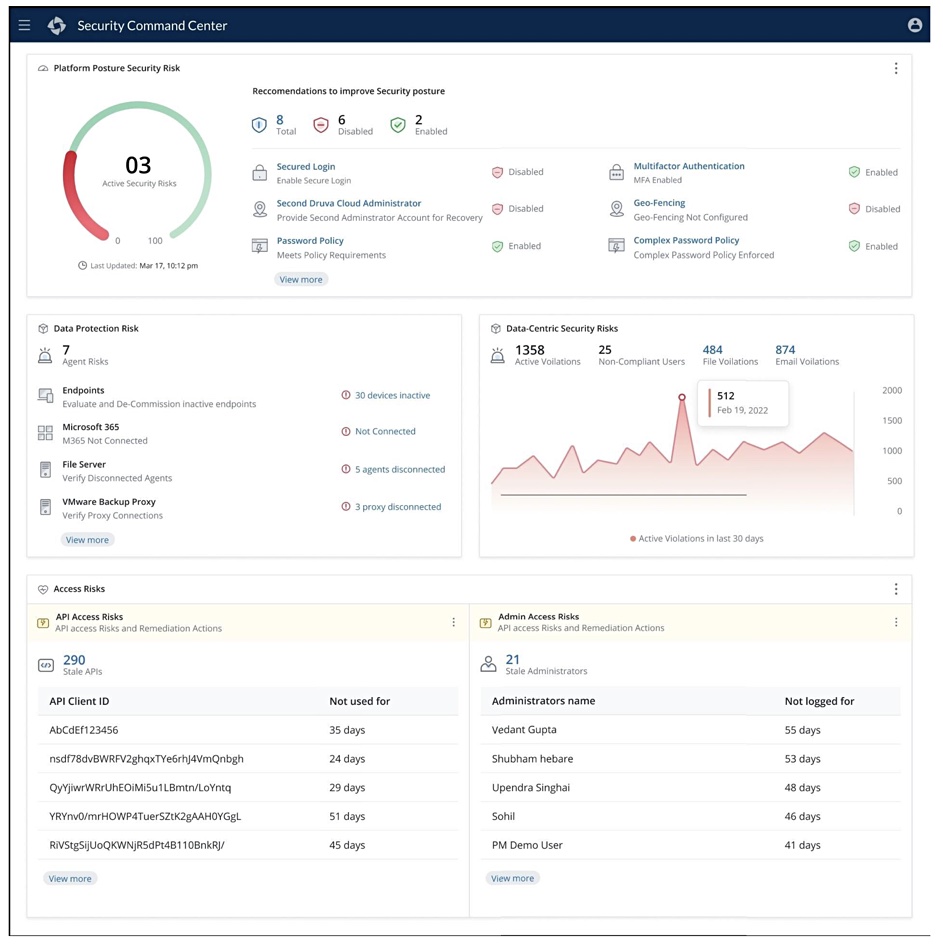Select the Not used for column header

click(x=359, y=701)
